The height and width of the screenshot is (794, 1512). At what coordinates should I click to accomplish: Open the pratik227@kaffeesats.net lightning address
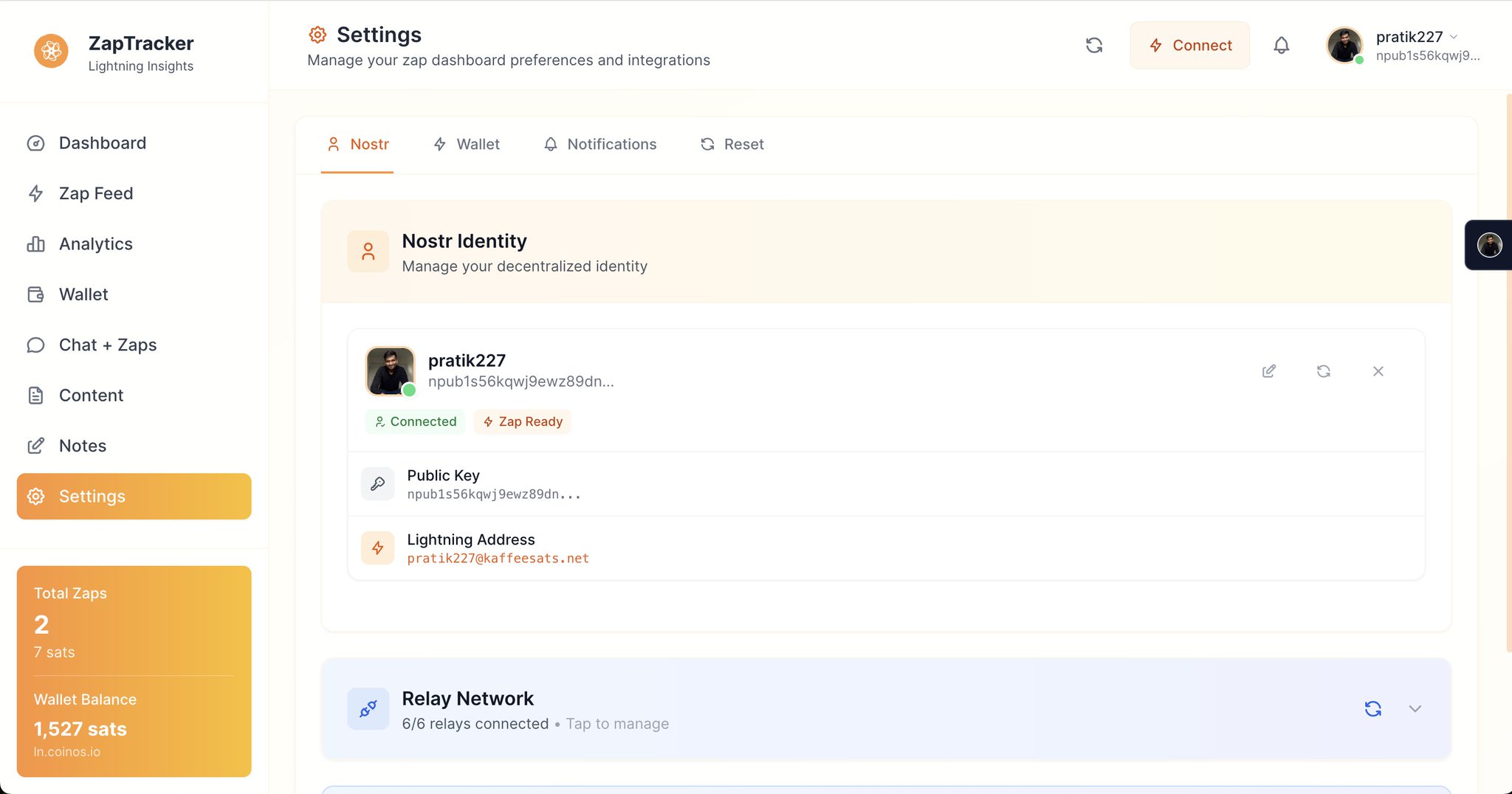(498, 559)
